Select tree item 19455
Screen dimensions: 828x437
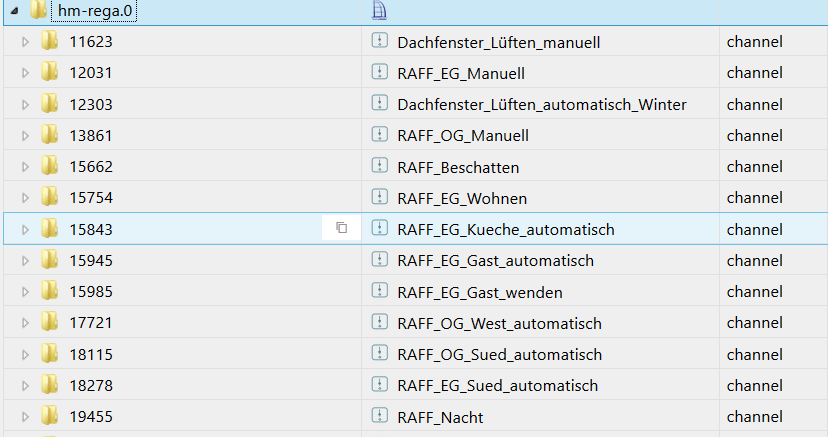[91, 416]
